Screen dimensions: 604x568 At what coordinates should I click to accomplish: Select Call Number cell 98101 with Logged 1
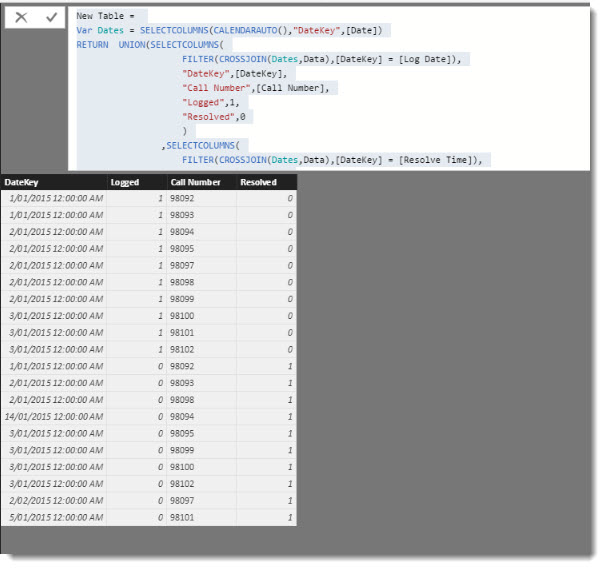[201, 333]
